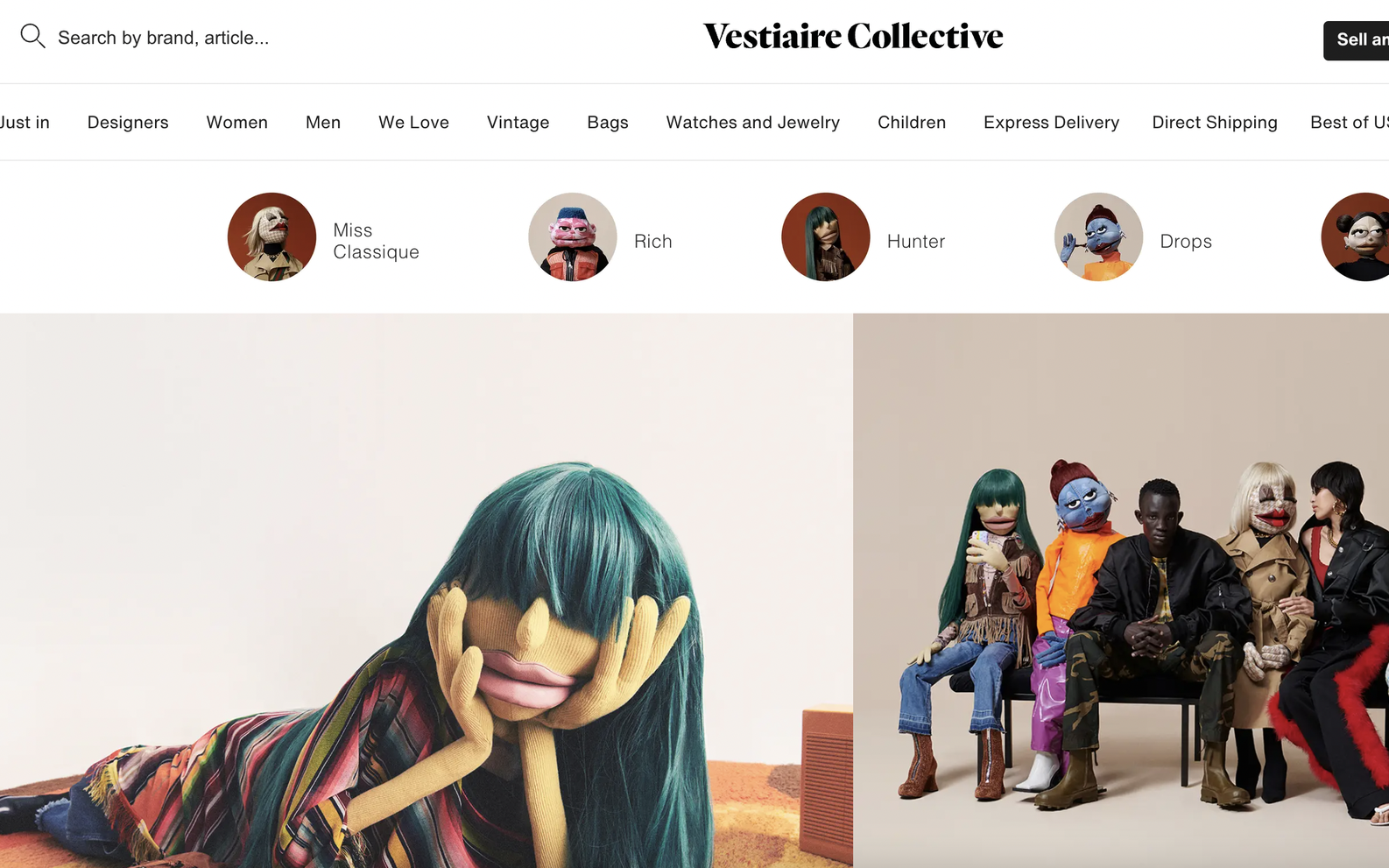The width and height of the screenshot is (1389, 868).
Task: Focus the search by brand field
Action: point(163,38)
